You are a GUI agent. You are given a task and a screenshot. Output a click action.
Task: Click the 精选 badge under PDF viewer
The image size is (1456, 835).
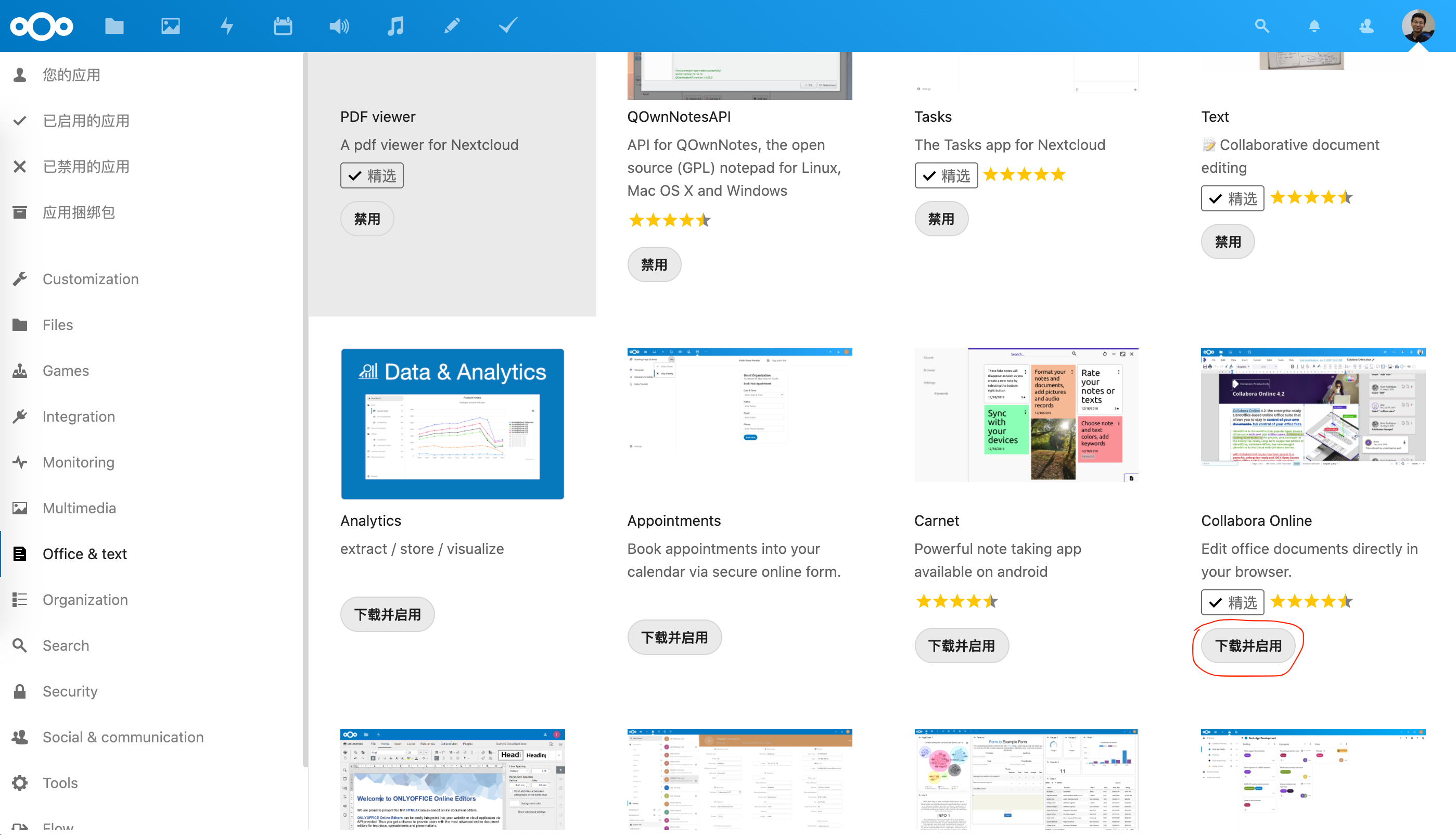tap(372, 175)
